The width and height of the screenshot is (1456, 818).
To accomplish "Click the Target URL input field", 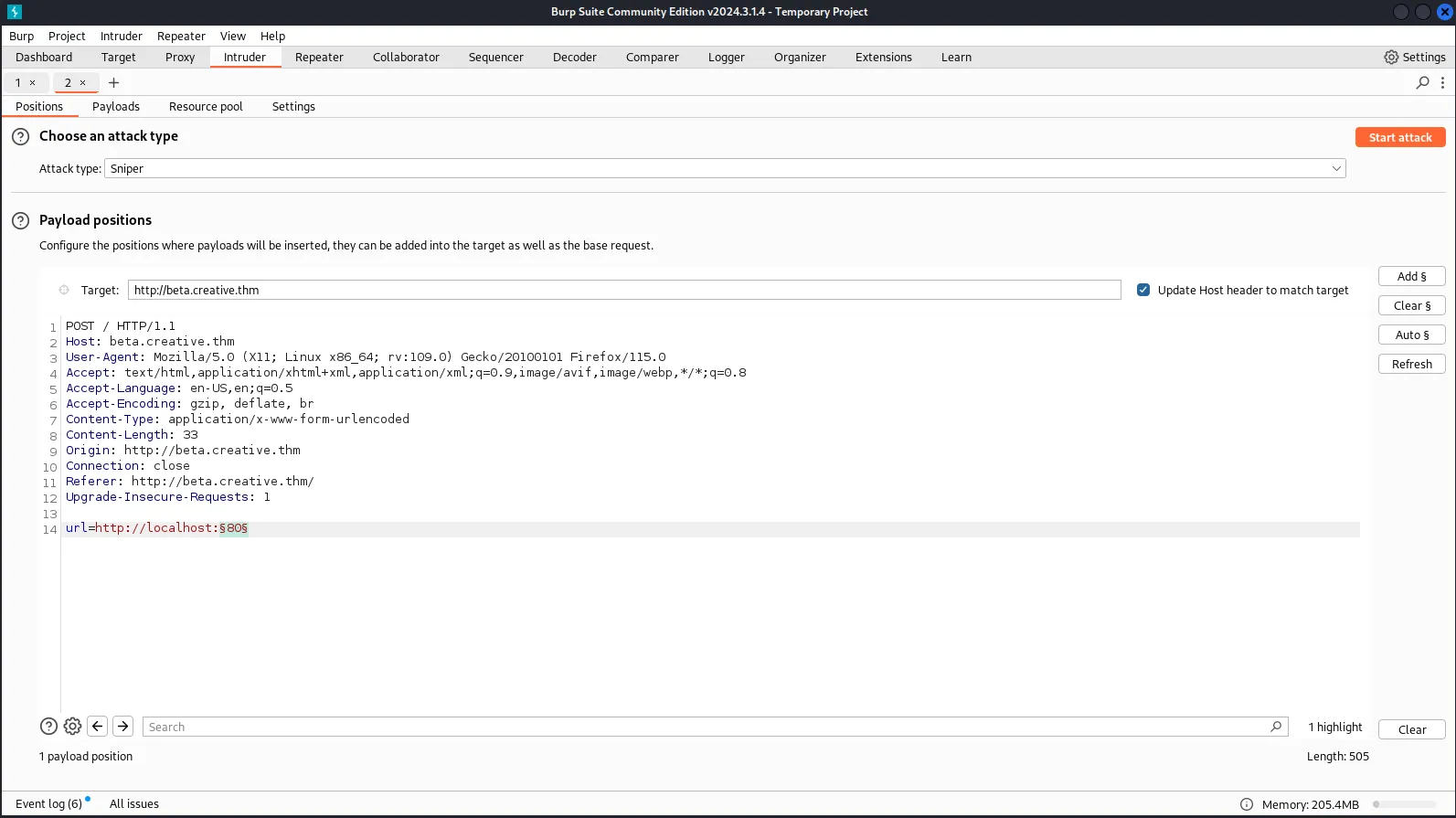I will click(x=623, y=291).
